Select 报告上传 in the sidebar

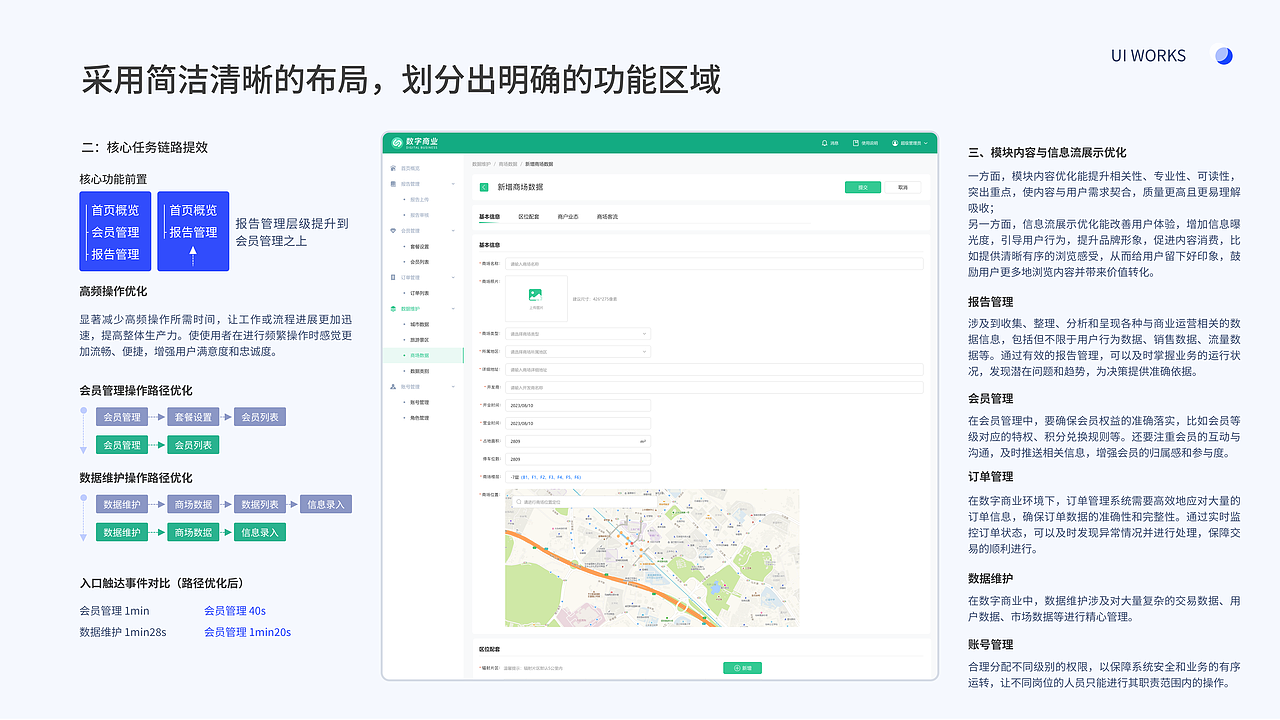pyautogui.click(x=420, y=200)
